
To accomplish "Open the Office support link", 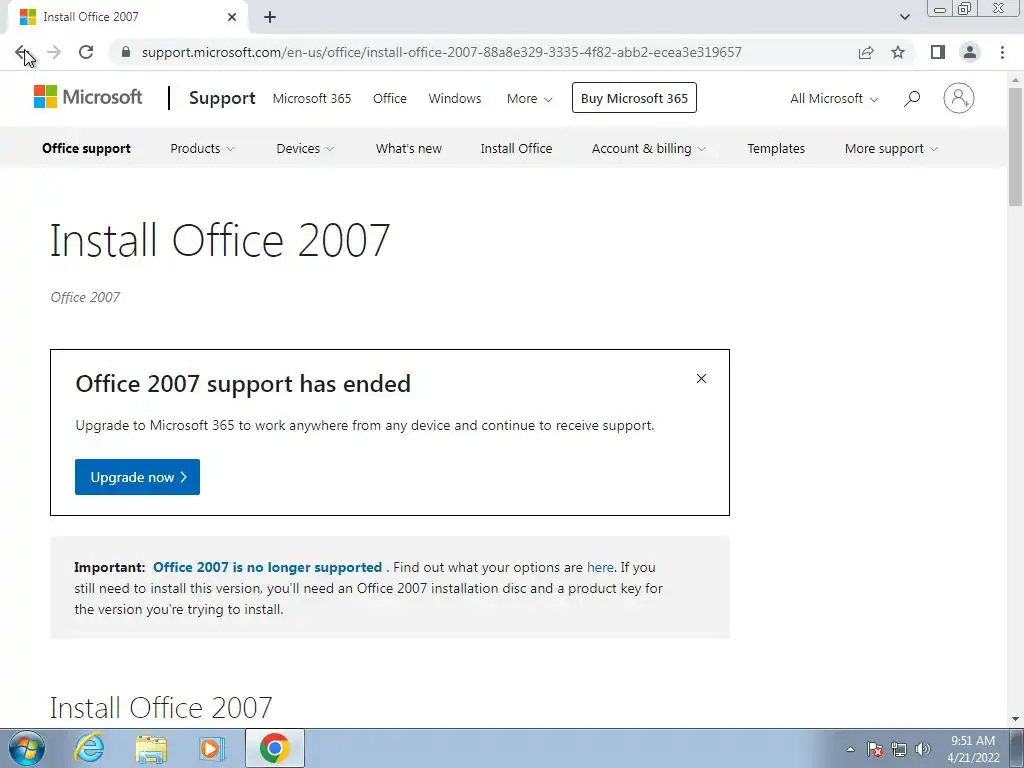I will click(x=86, y=149).
